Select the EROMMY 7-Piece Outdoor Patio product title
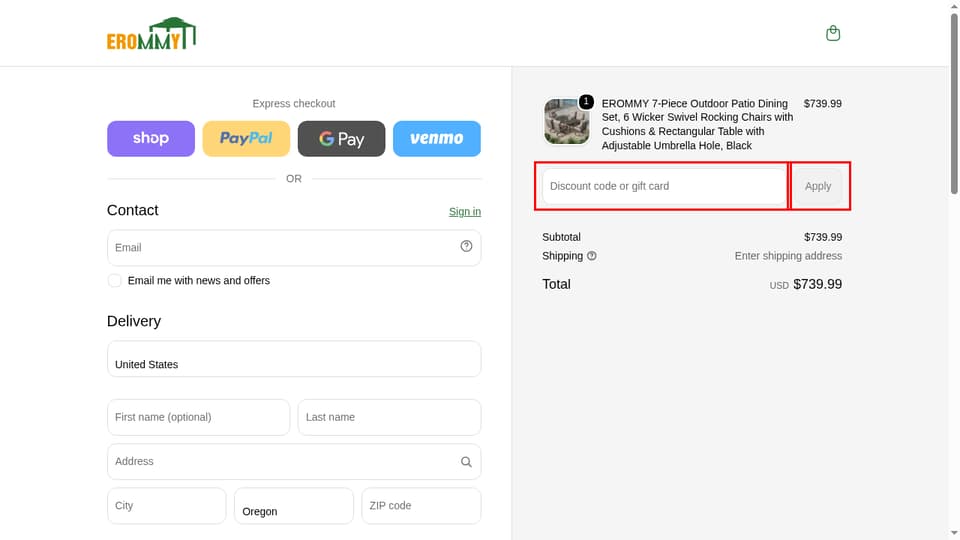The image size is (960, 540). tap(697, 124)
